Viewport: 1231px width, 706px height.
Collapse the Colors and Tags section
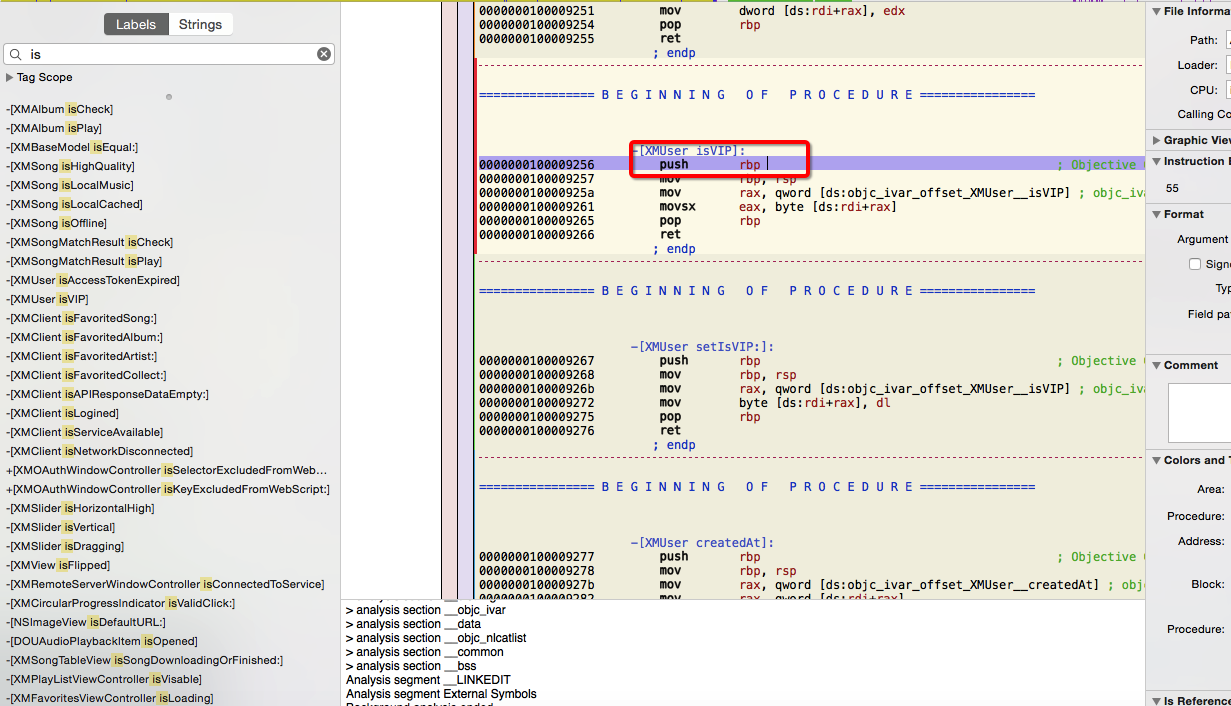(1156, 460)
